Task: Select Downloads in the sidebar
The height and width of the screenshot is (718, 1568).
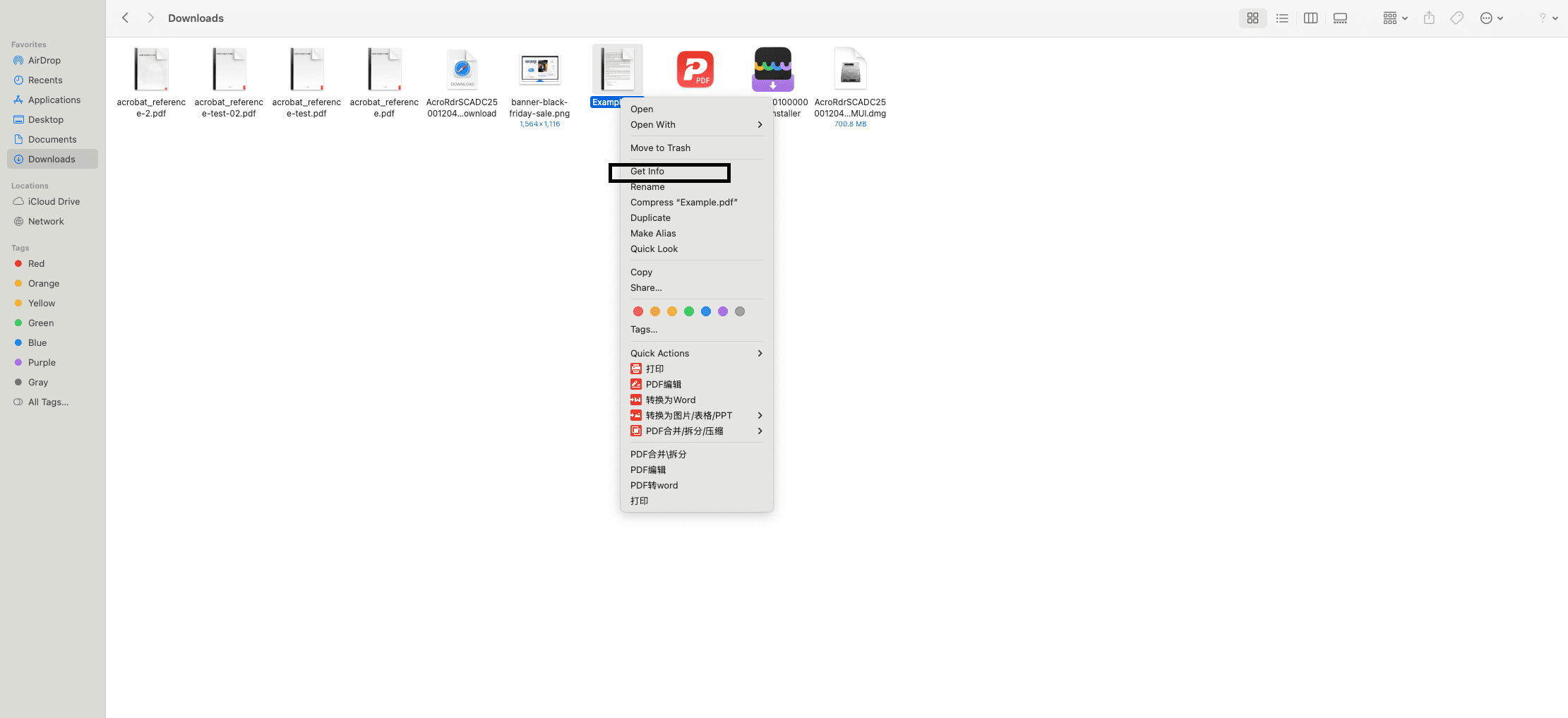Action: (52, 159)
